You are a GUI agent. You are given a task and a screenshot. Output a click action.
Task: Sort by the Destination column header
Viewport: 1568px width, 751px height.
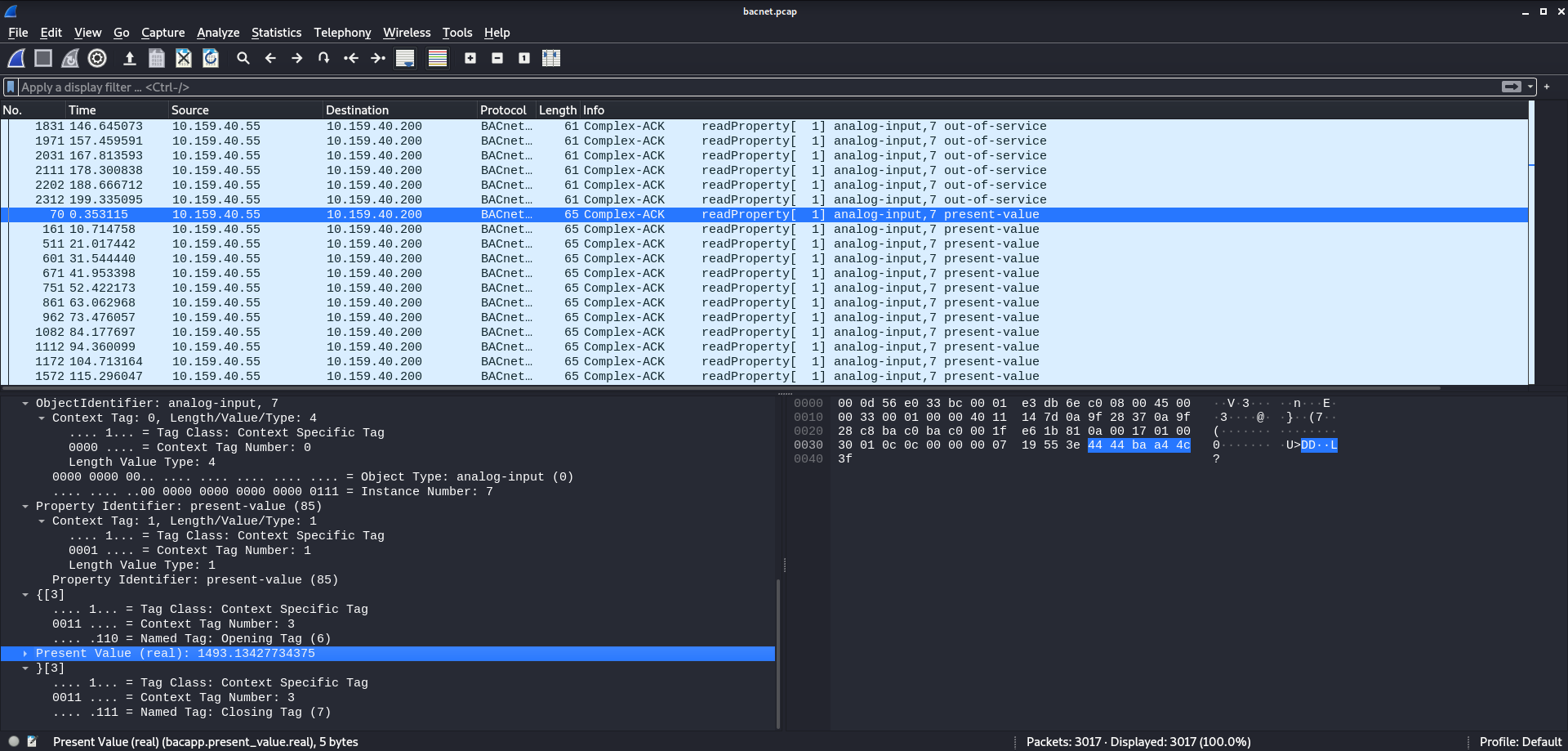(400, 110)
